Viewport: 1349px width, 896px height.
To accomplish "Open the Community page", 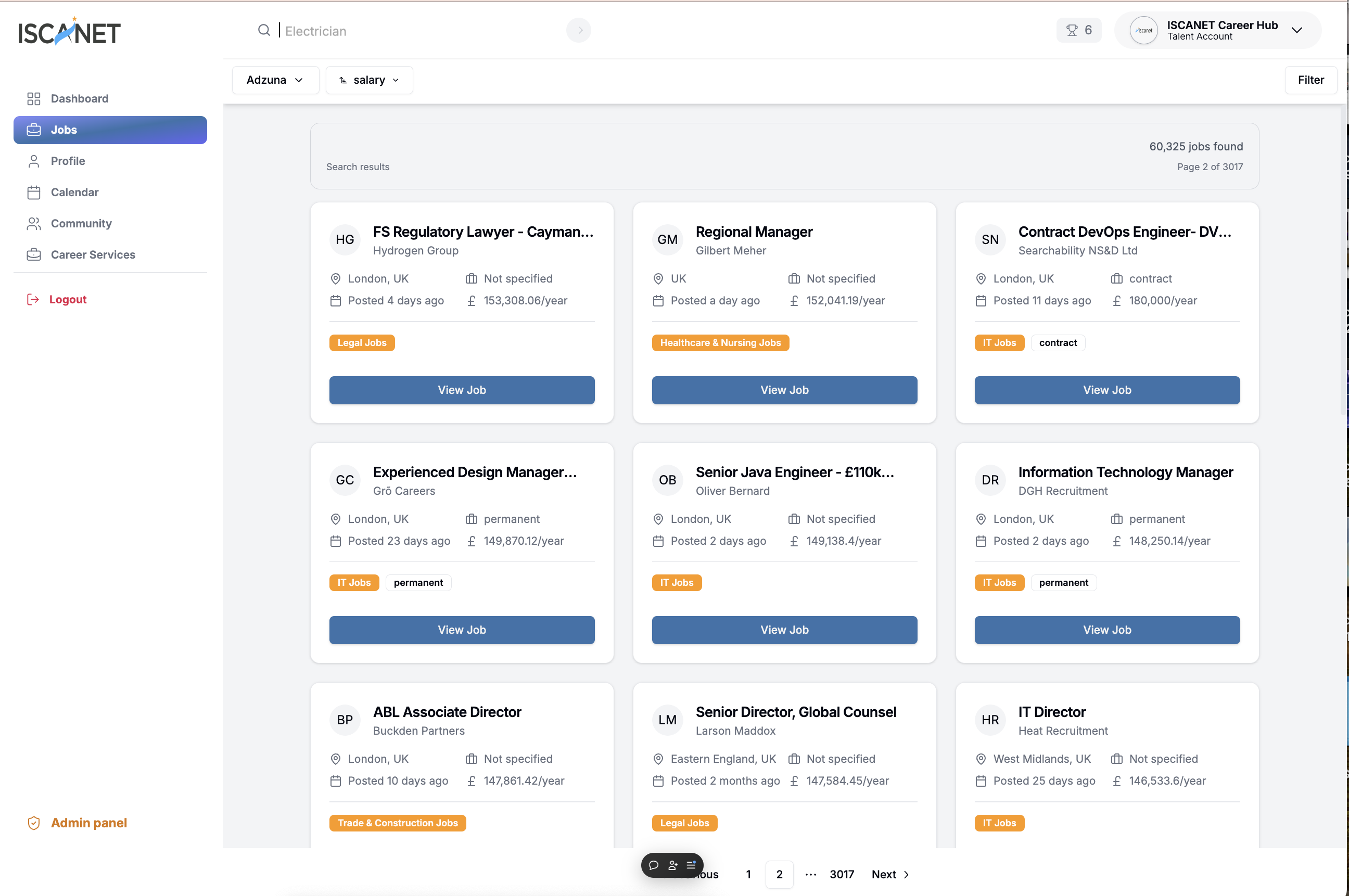I will 81,223.
